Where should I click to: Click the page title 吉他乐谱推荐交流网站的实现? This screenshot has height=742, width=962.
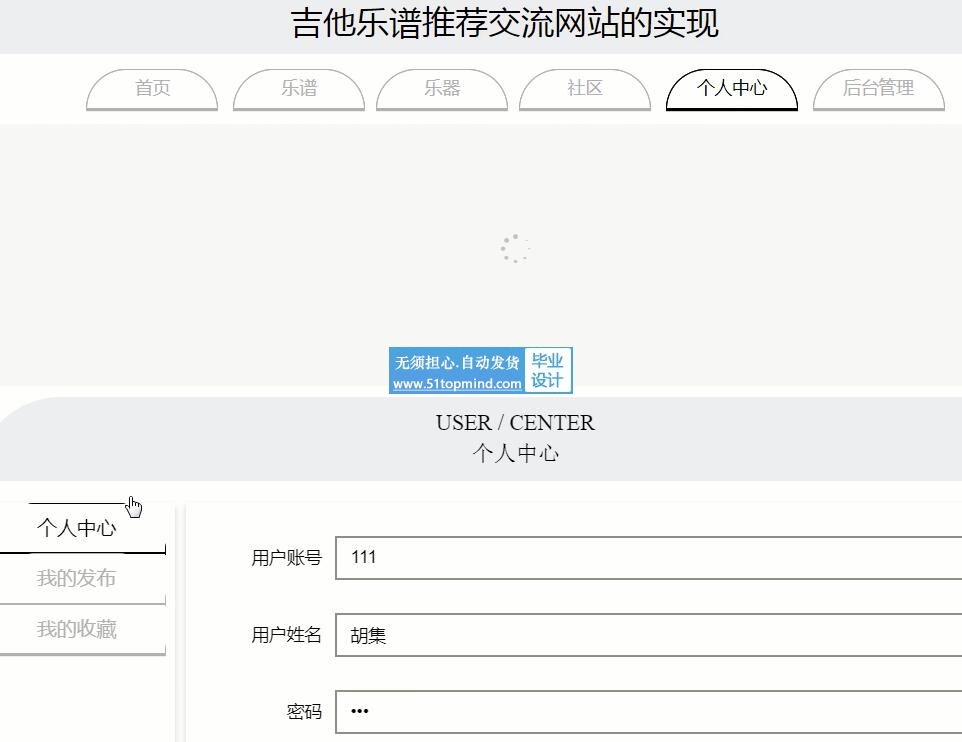pyautogui.click(x=505, y=23)
